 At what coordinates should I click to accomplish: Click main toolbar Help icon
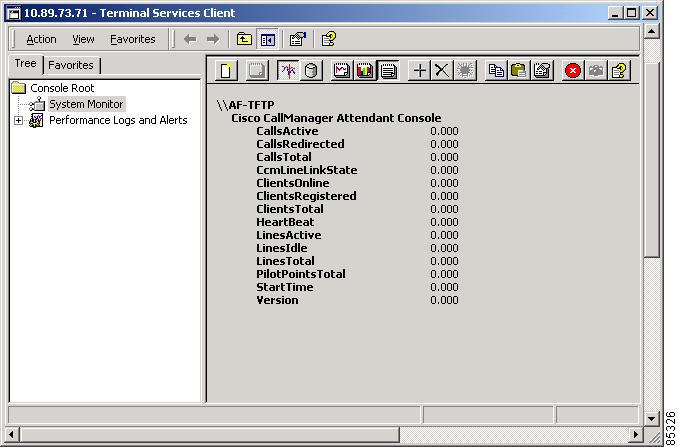(329, 39)
